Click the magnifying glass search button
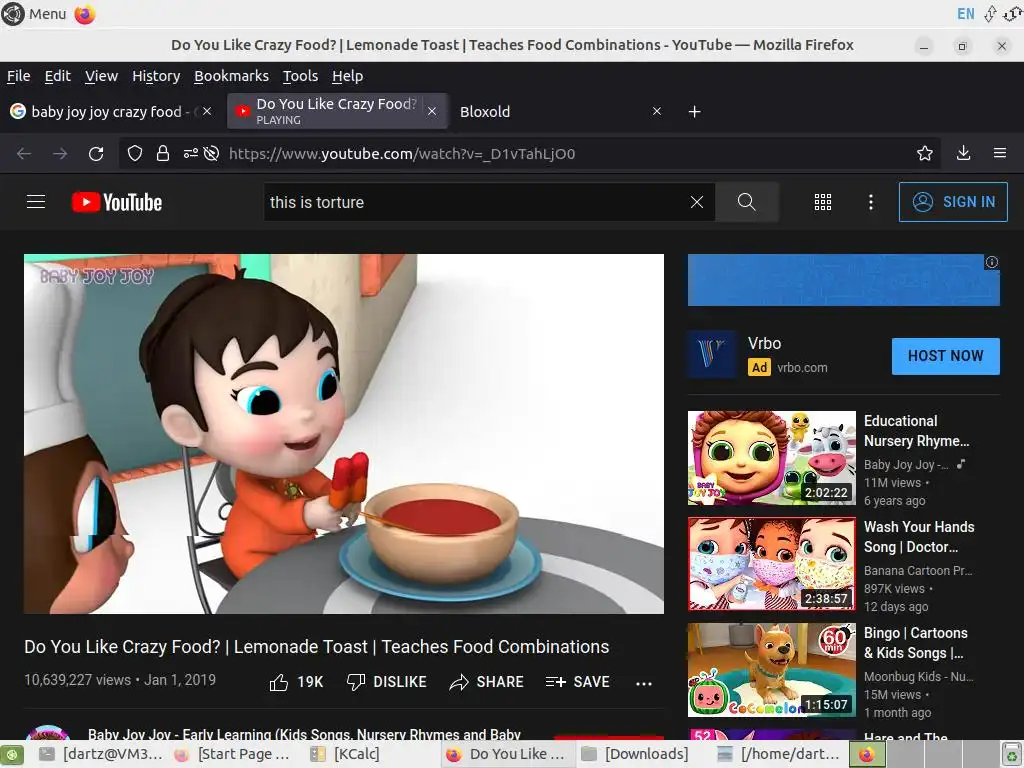Image resolution: width=1024 pixels, height=768 pixels. coord(746,202)
